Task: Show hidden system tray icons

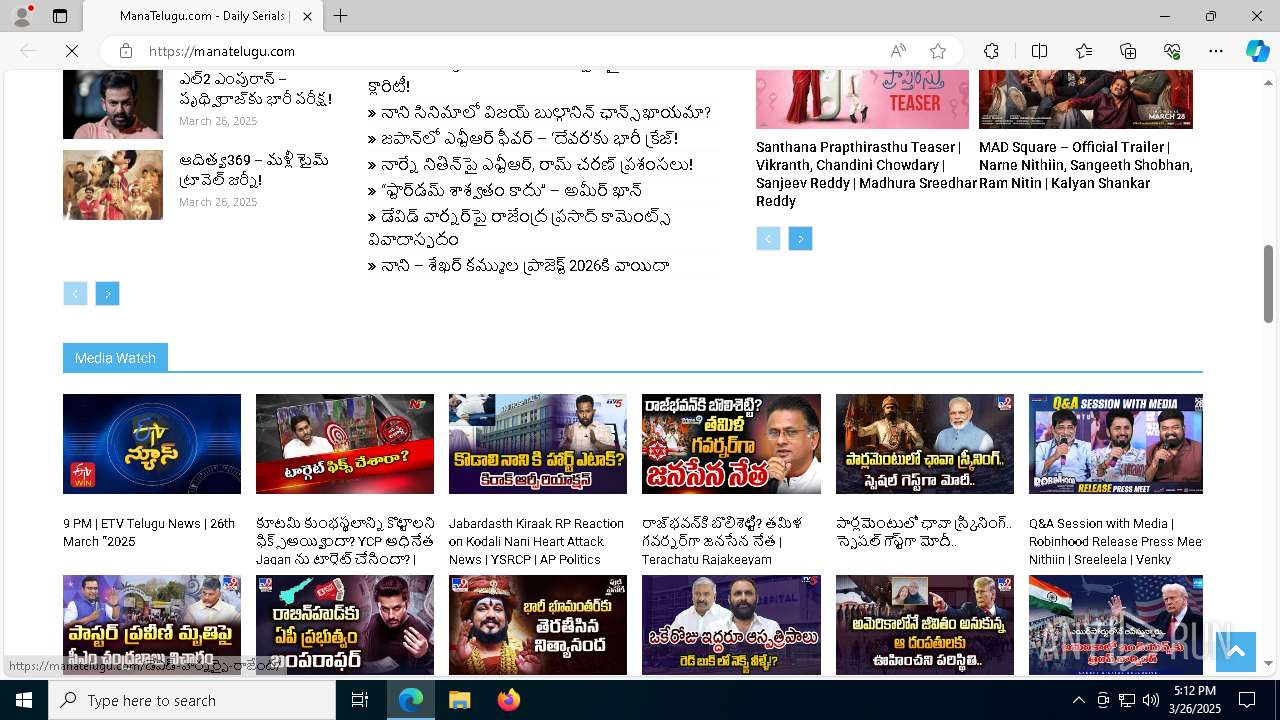Action: tap(1078, 700)
